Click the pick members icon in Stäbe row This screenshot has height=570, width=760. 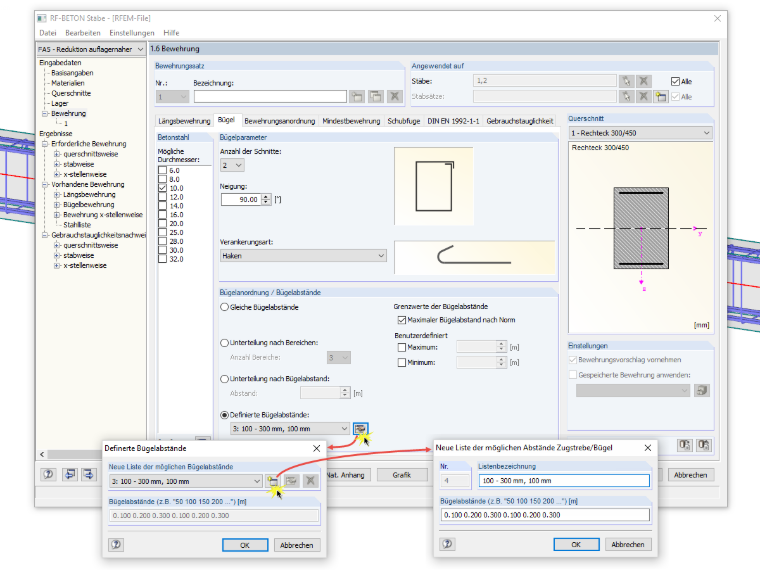pos(626,81)
